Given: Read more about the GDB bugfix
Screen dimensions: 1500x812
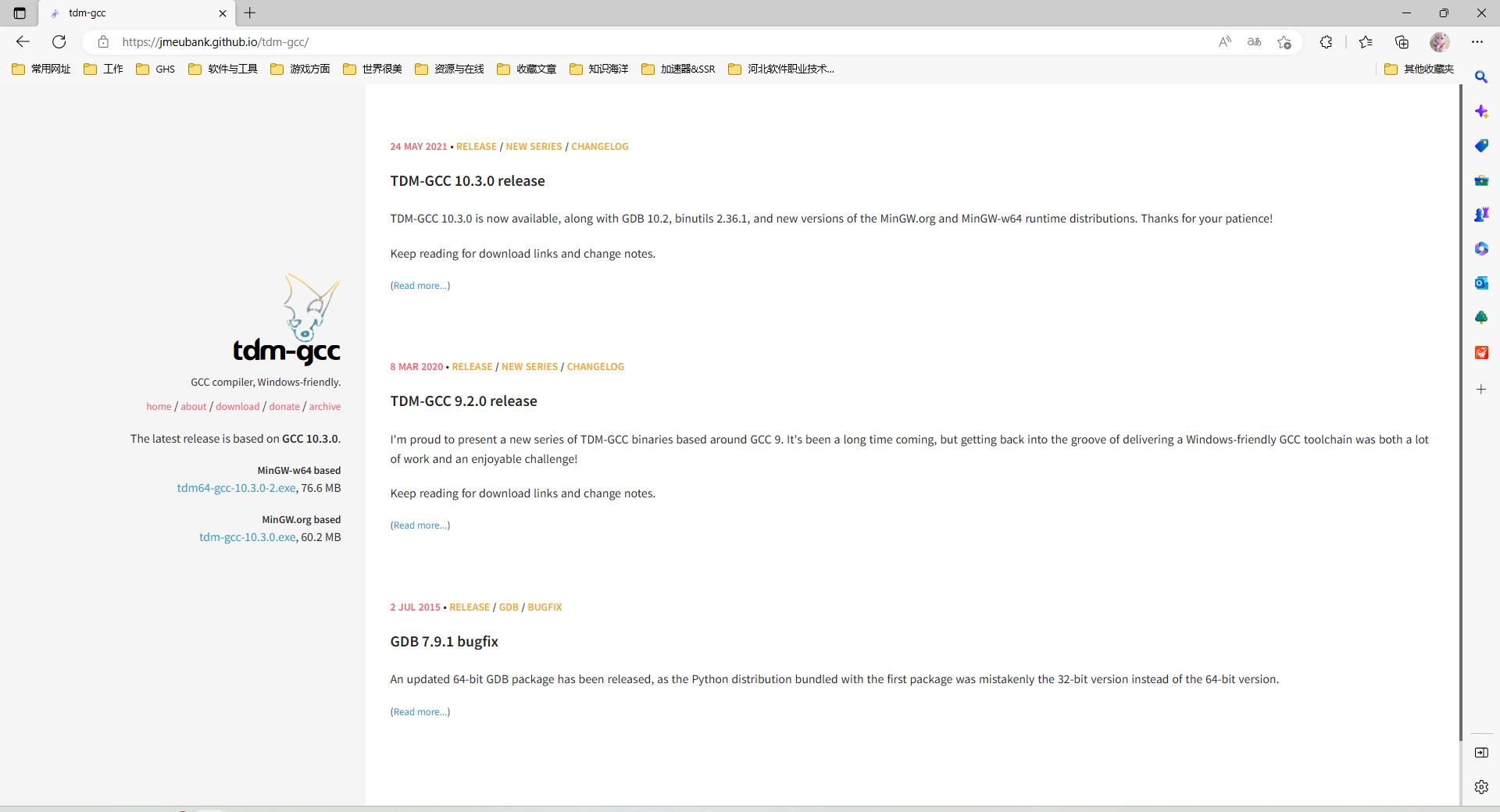Looking at the screenshot, I should [x=420, y=712].
